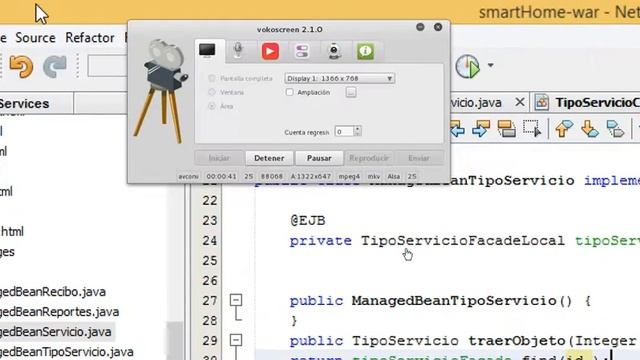The image size is (640, 360).
Task: Click the next bookmark down-arrow icon
Action: click(x=589, y=129)
